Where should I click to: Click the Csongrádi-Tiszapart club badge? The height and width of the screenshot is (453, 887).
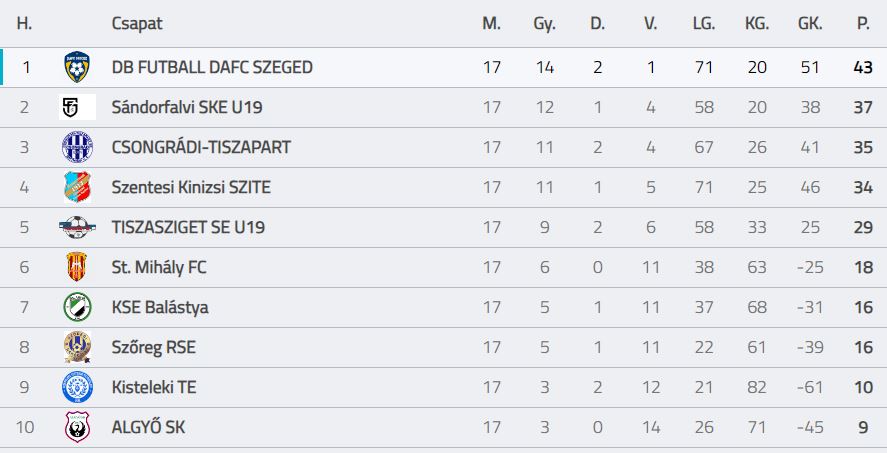(x=77, y=147)
